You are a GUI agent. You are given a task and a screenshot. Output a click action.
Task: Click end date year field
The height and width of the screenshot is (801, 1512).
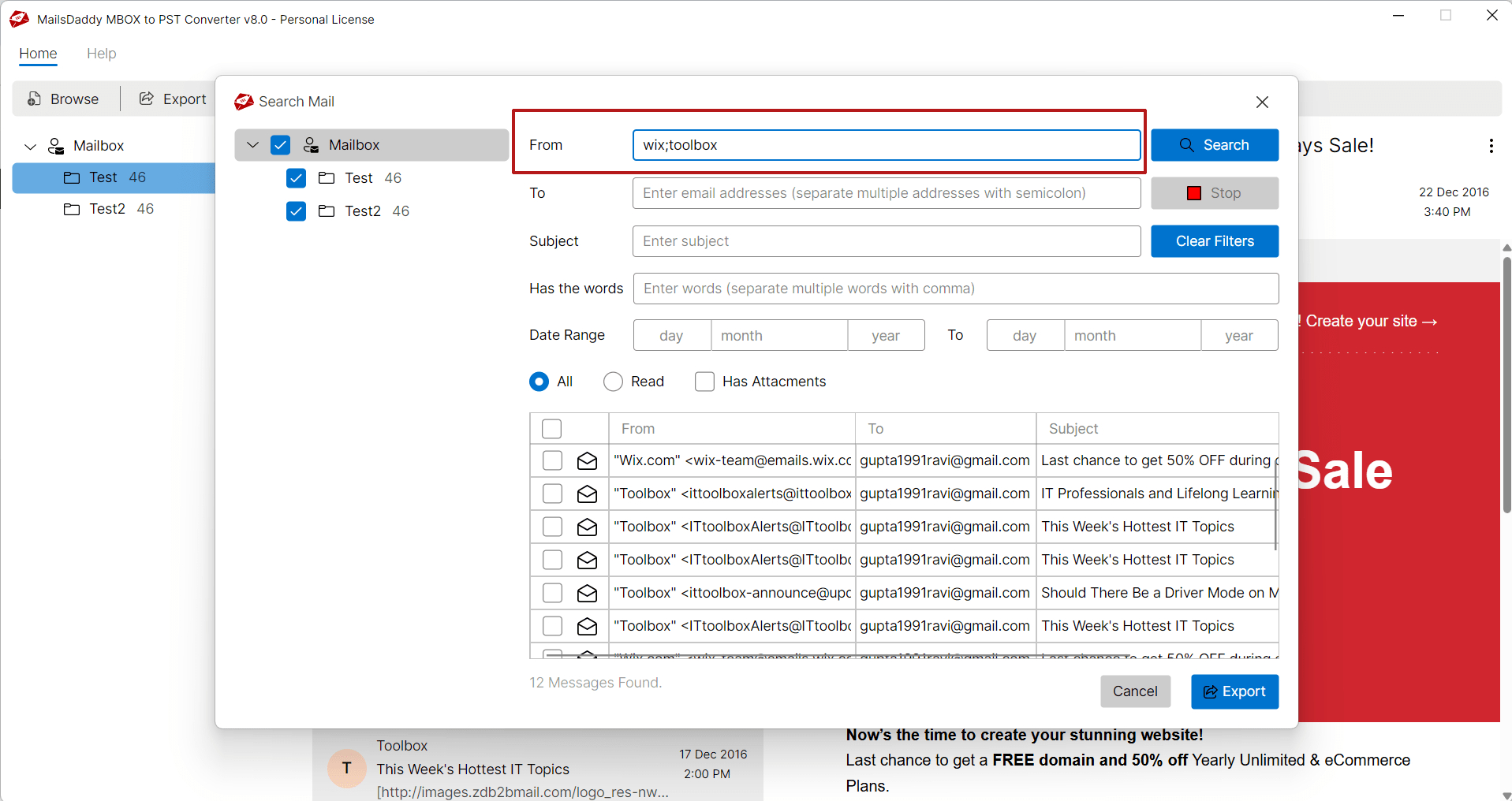(1239, 335)
